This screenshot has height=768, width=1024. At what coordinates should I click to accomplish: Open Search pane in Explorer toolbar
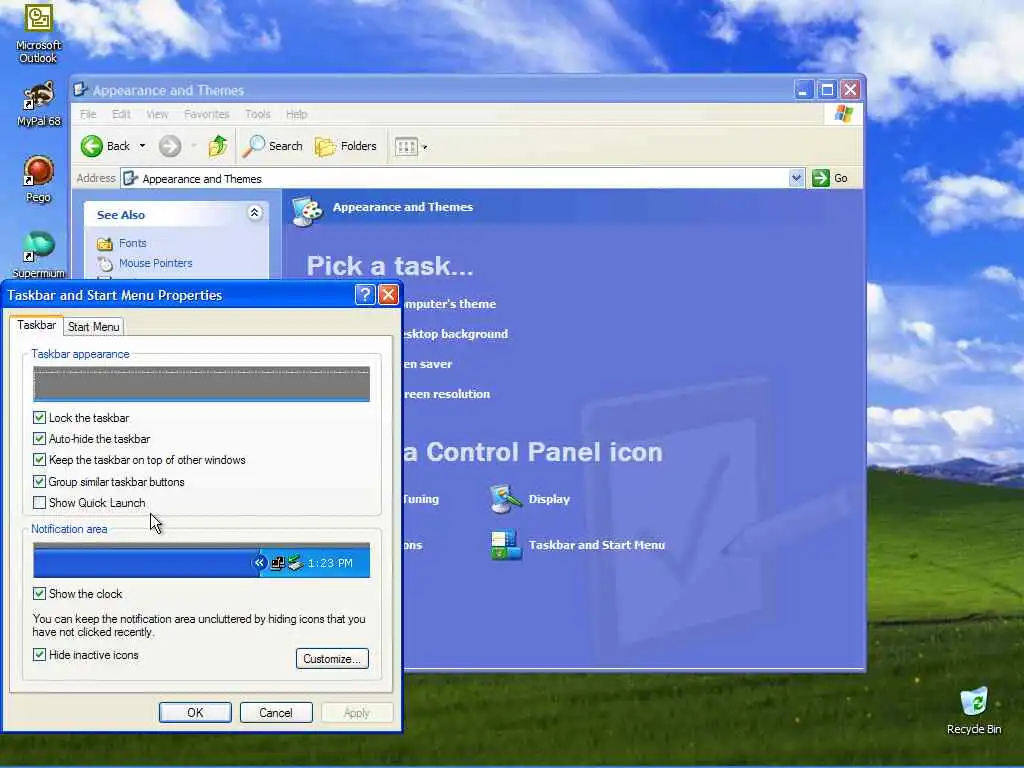273,146
